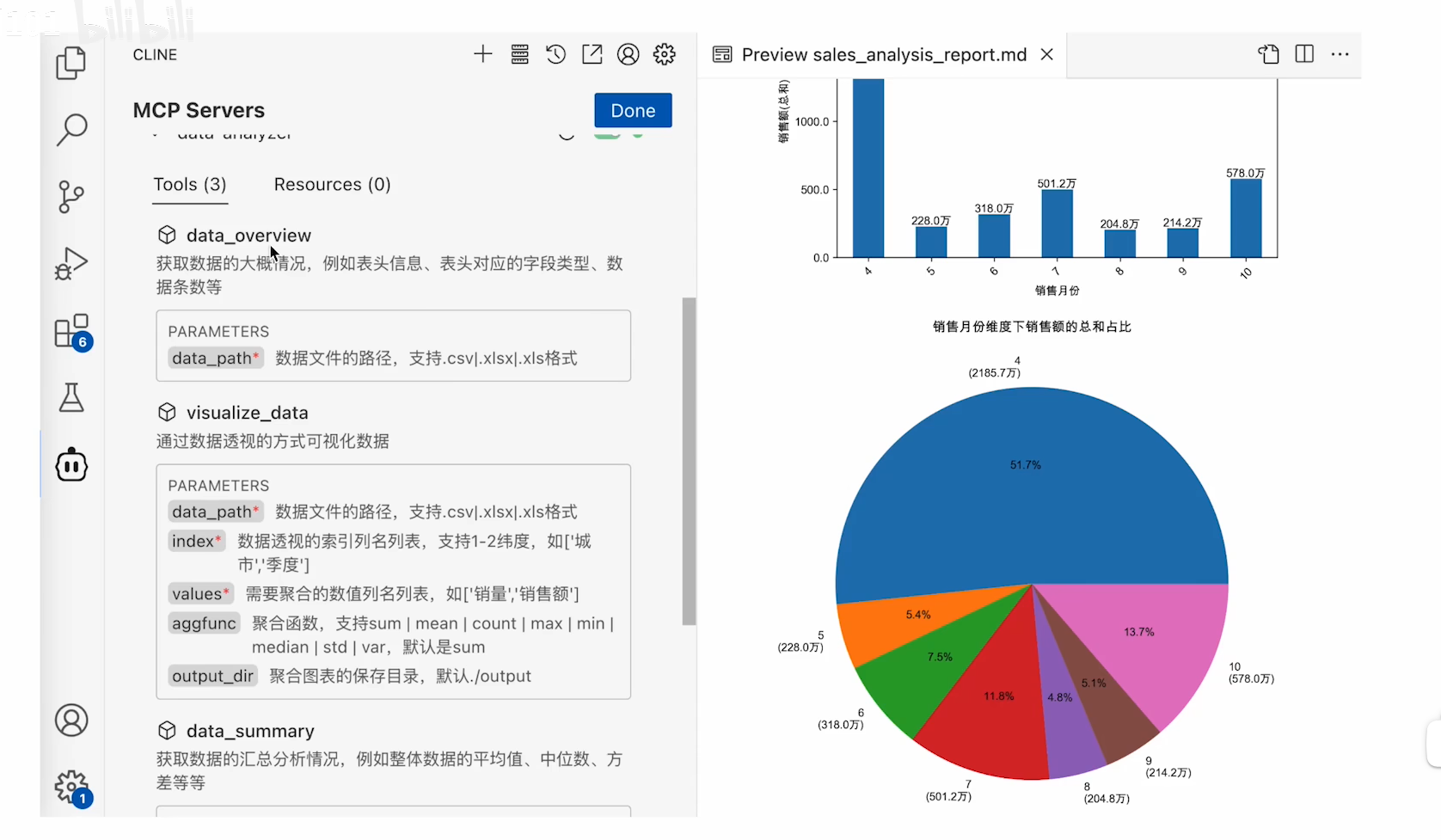
Task: Select the Tools (3) tab
Action: [190, 184]
